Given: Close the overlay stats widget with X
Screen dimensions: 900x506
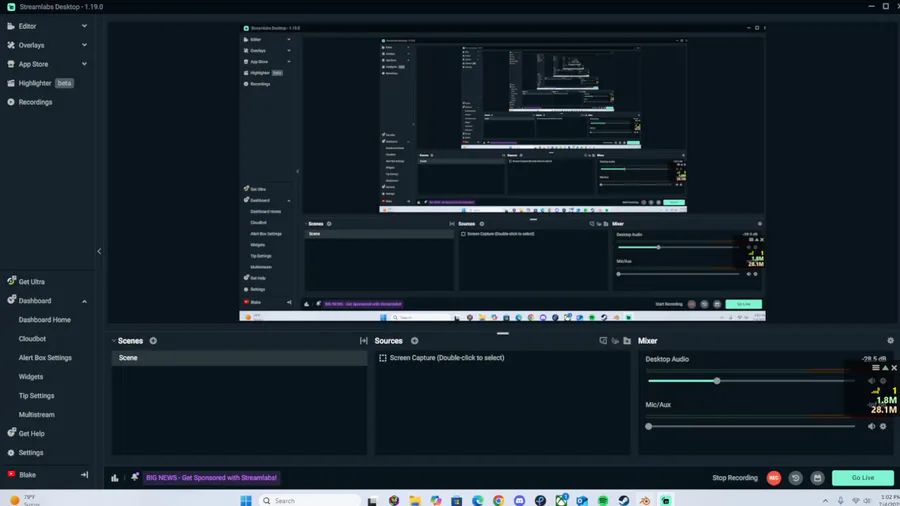Looking at the screenshot, I should click(894, 368).
